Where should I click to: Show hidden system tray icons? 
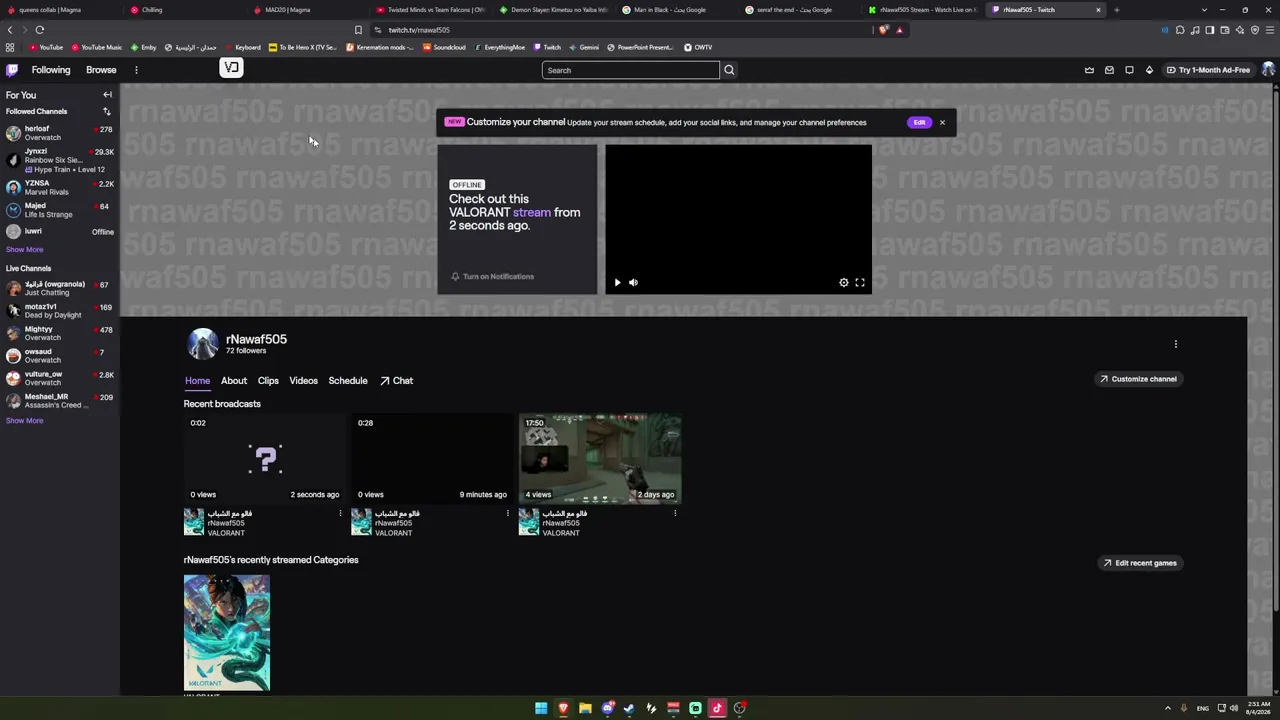(x=1167, y=708)
